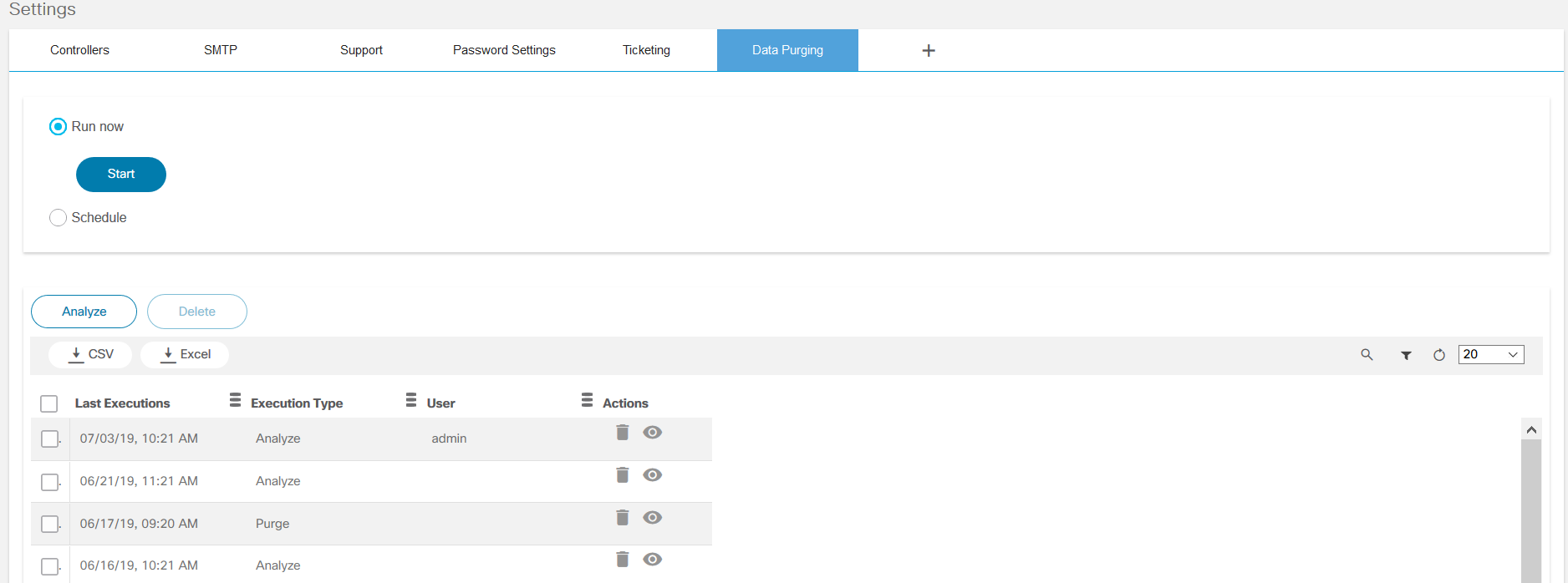This screenshot has width=1568, height=583.
Task: Click the refresh icon beside page size
Action: click(1438, 355)
